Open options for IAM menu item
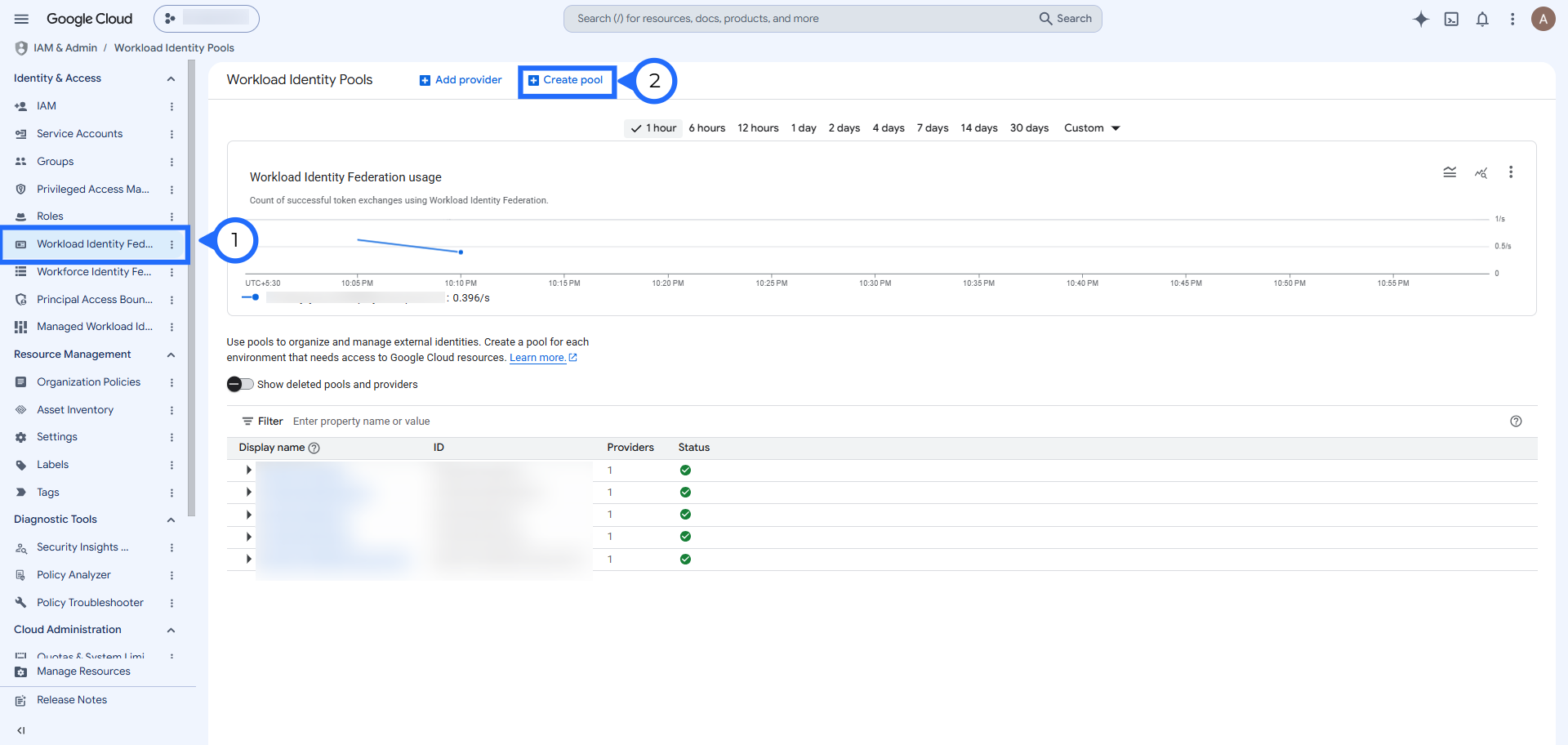Viewport: 1568px width, 745px height. click(171, 106)
